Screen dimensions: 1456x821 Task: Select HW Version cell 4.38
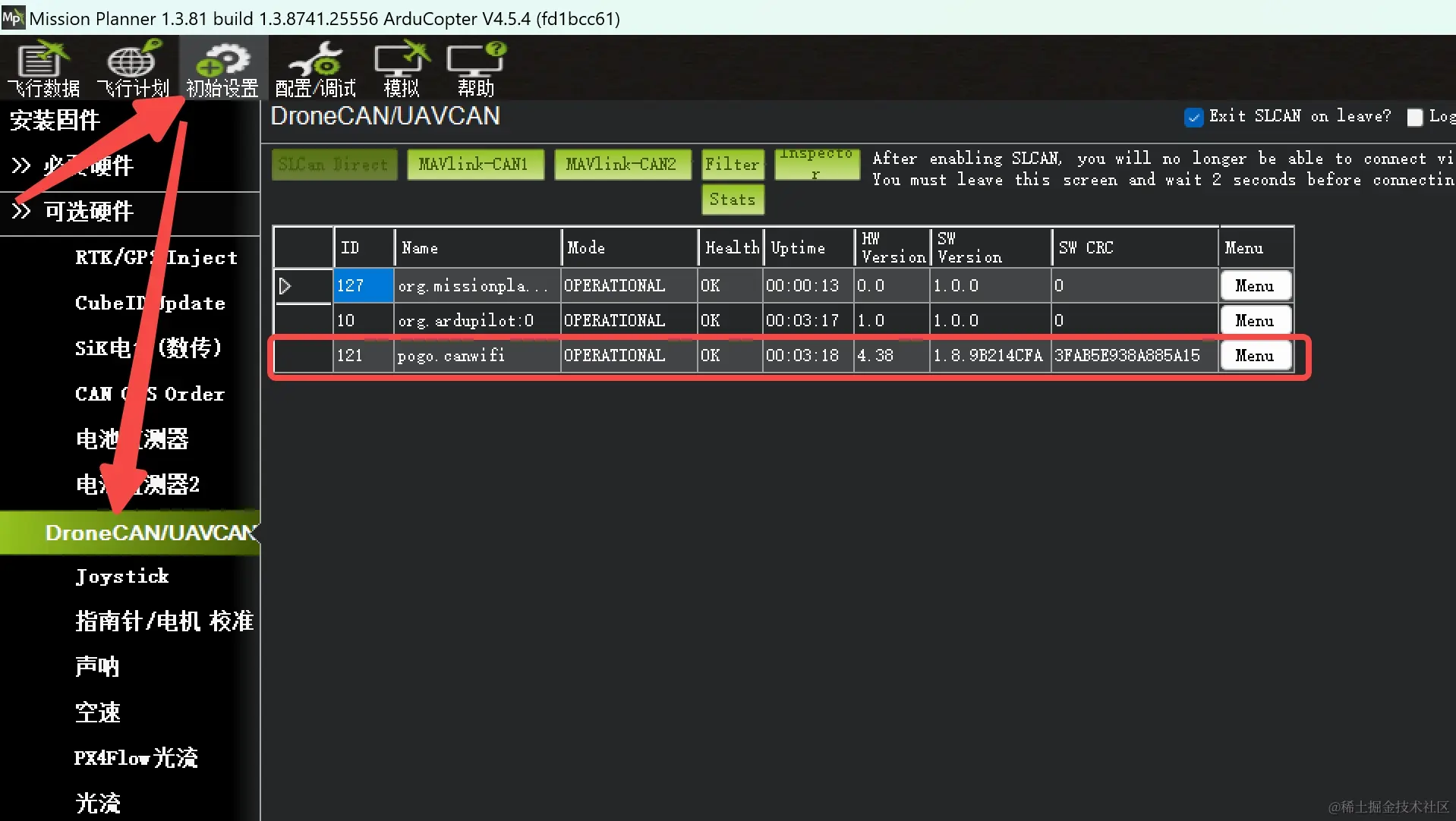893,356
